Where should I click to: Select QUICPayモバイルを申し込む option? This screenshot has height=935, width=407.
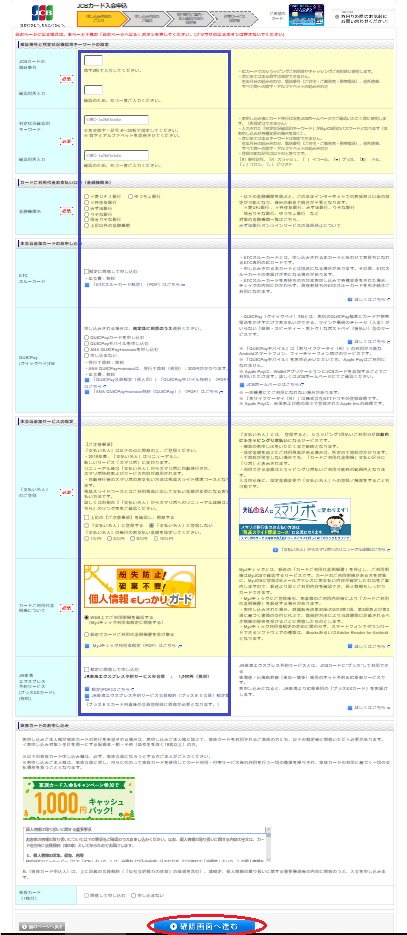[86, 343]
